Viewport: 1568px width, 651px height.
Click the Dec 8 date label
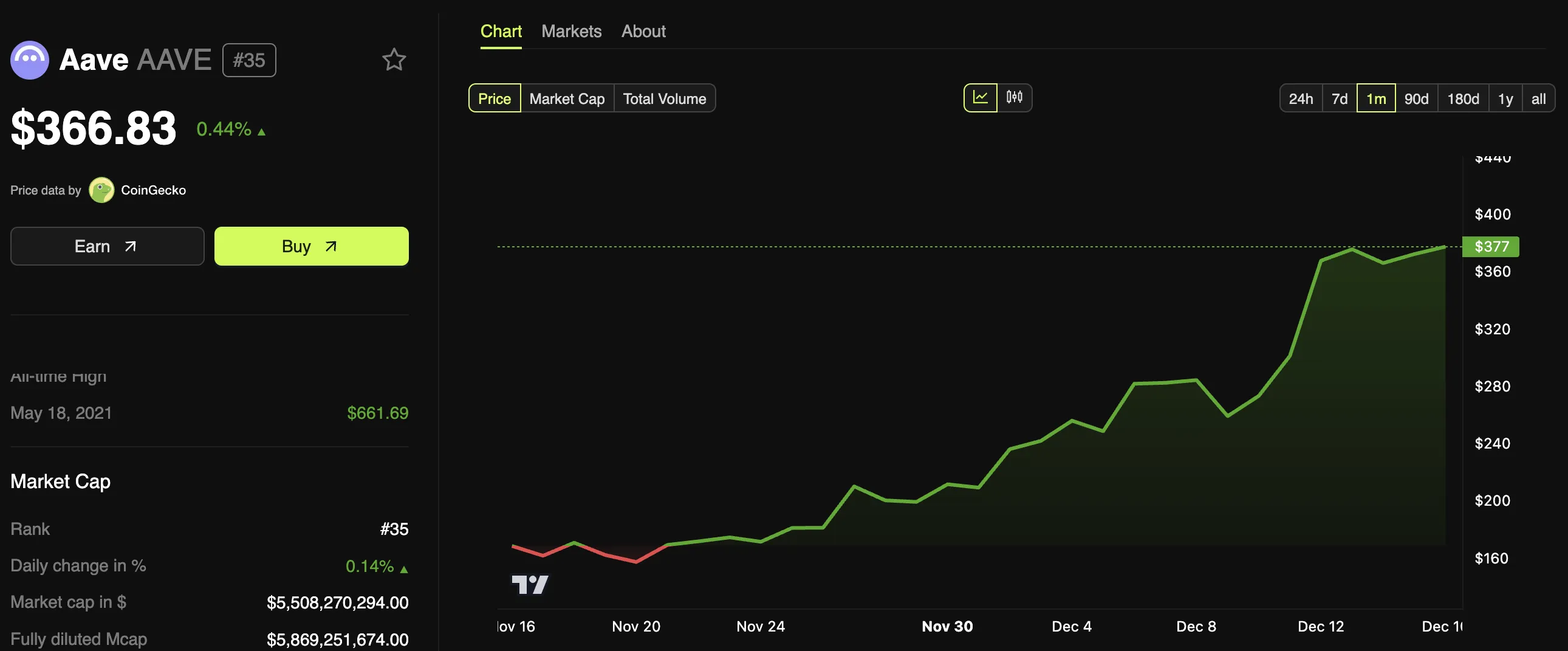click(x=1196, y=626)
